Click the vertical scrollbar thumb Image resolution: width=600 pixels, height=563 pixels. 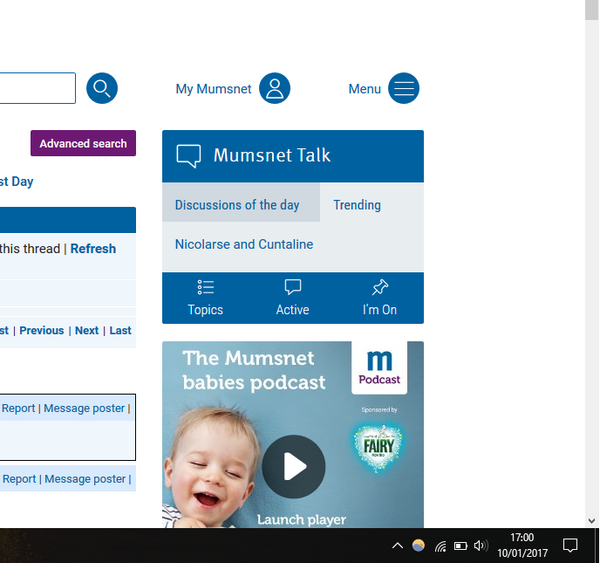click(x=592, y=10)
